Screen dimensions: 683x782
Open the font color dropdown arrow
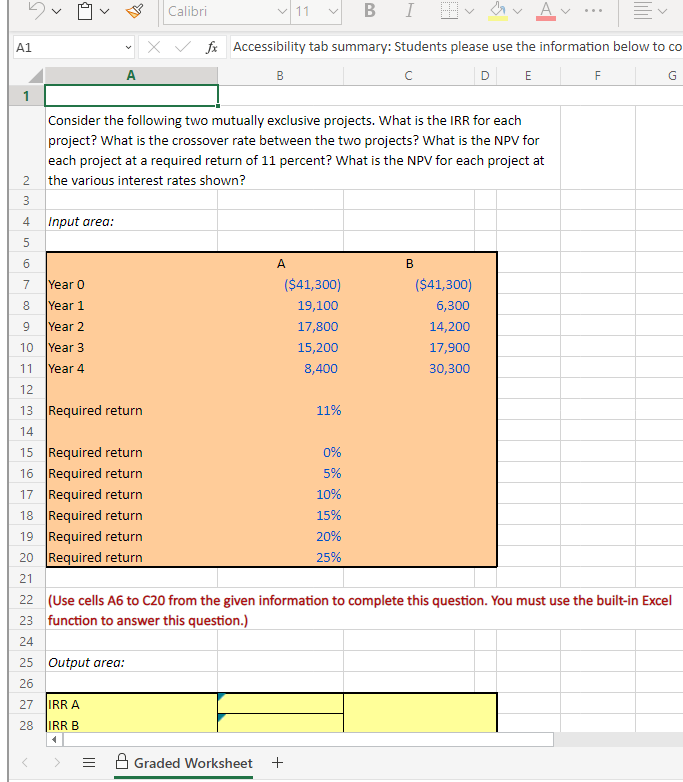[x=565, y=11]
